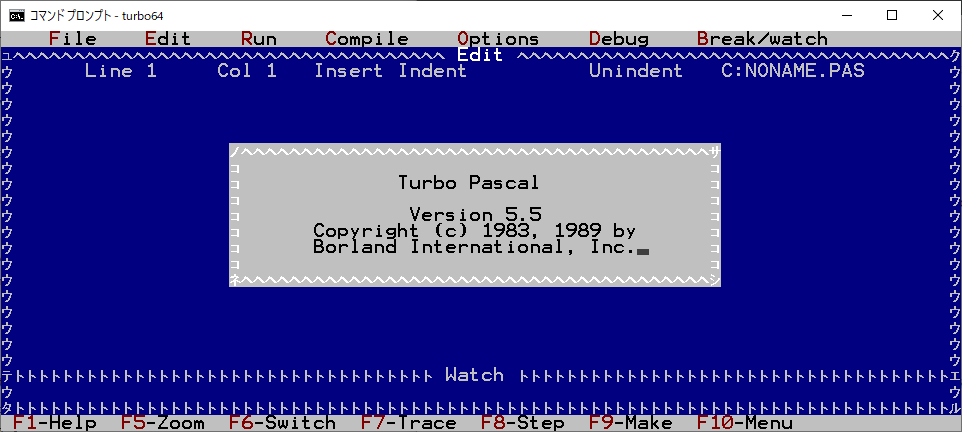
Task: Click the command prompt window icon
Action: pos(17,15)
